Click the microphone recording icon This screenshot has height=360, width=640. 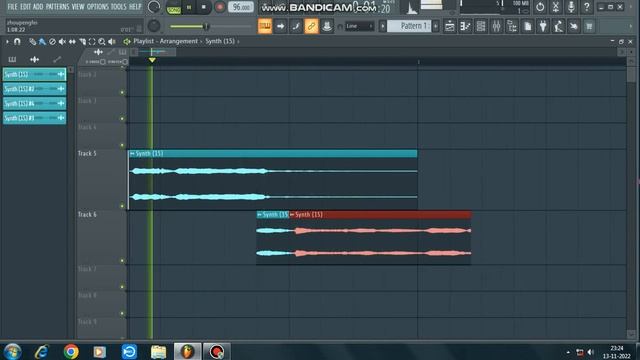(x=571, y=7)
